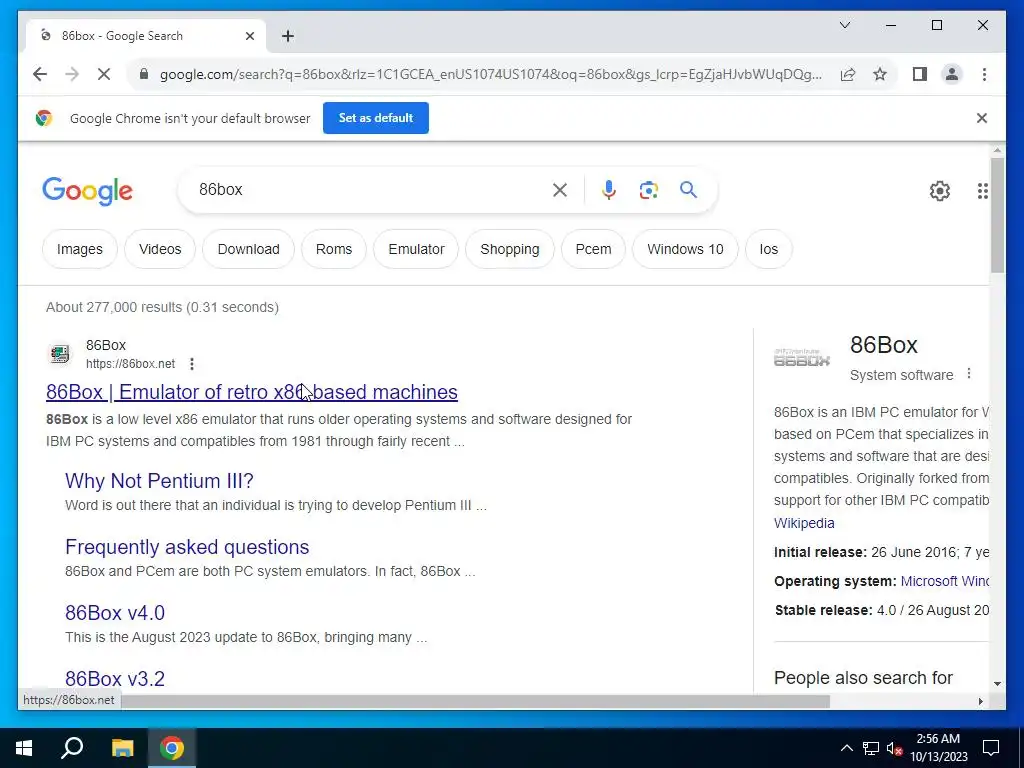Screen dimensions: 1024x768
Task: Open 86Box result favicon
Action: (60, 354)
